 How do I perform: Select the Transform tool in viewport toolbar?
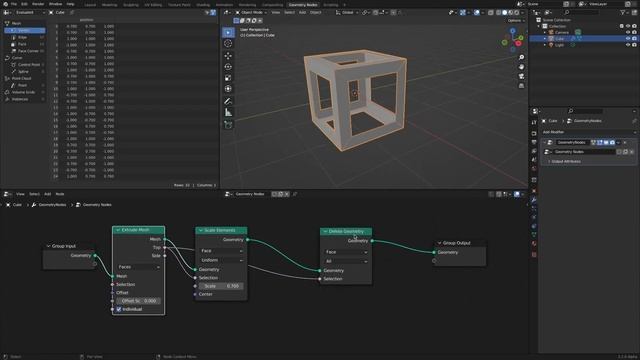click(x=228, y=89)
